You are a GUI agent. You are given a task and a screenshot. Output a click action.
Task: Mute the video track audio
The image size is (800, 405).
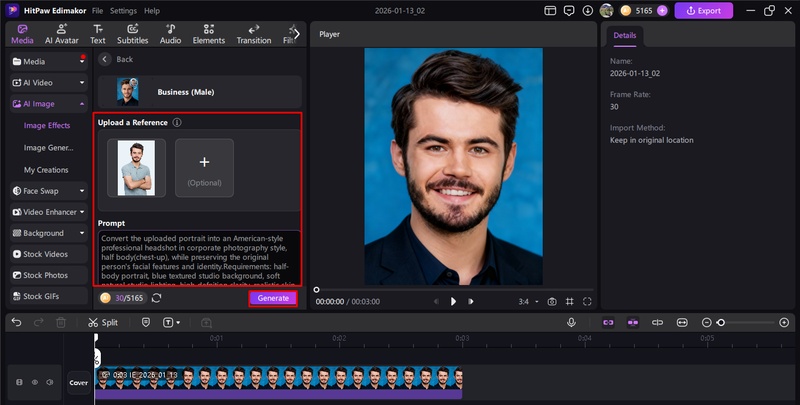point(50,382)
